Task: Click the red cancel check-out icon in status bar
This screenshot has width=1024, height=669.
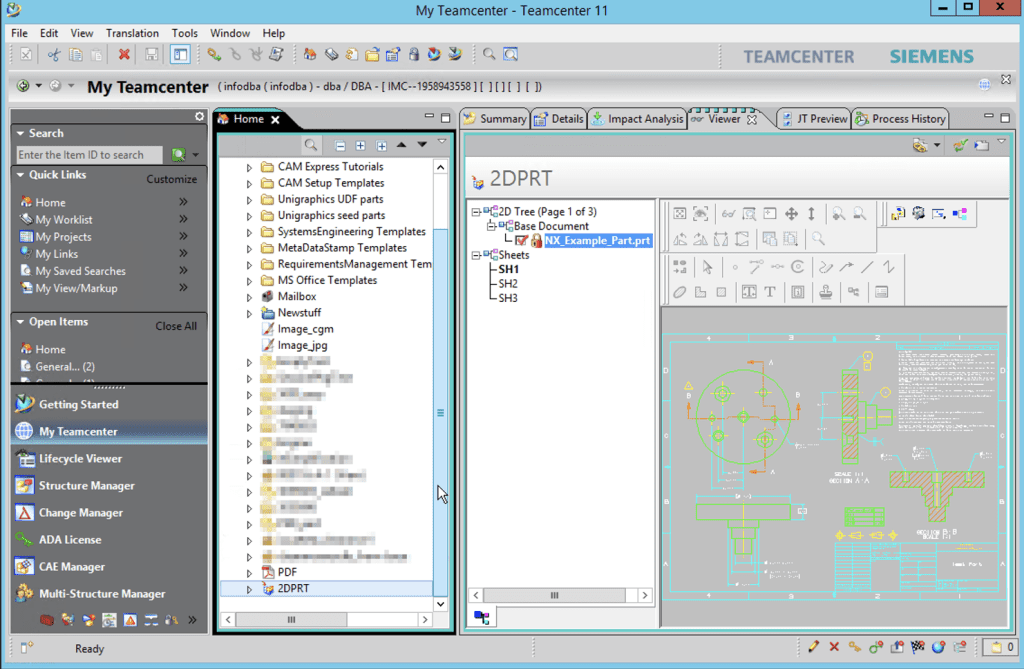Action: coord(834,647)
